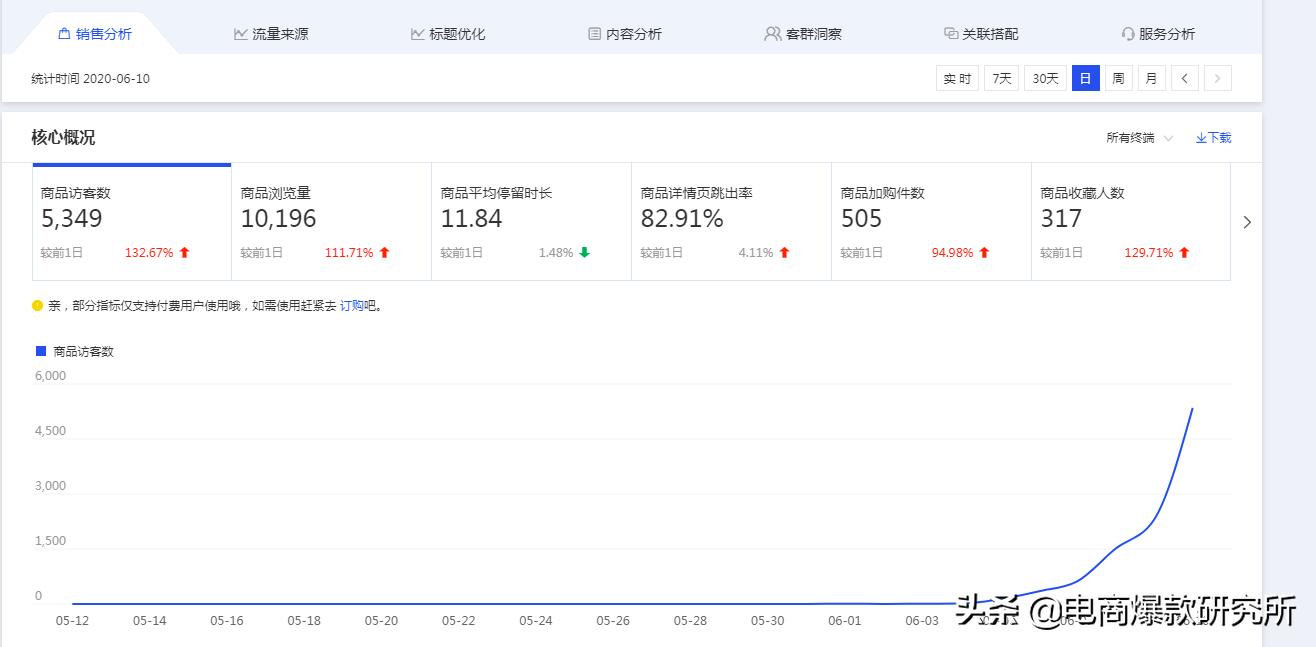Screen dimensions: 1316x647
Task: Click the 关联搭配 copy icon
Action: pos(949,33)
